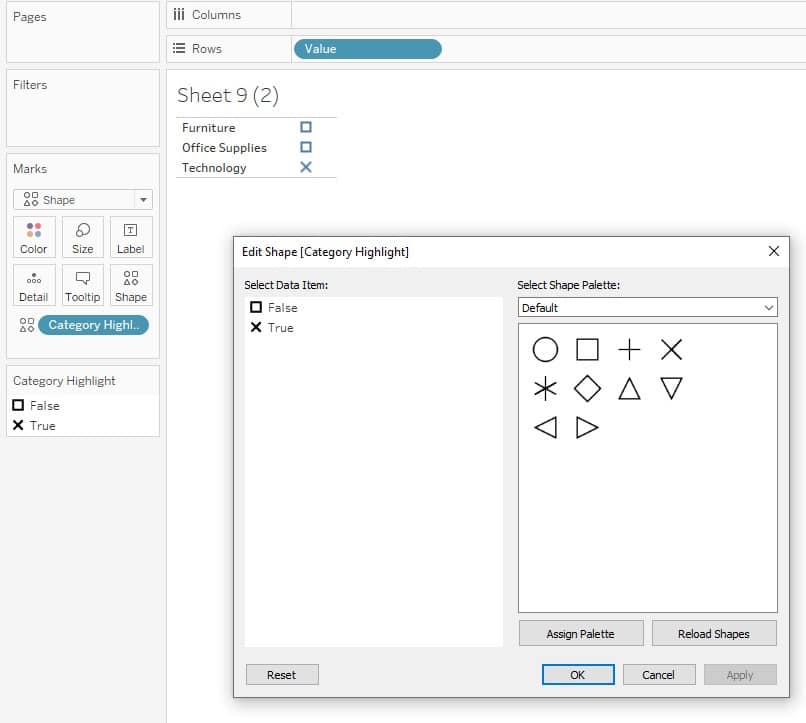Viewport: 806px width, 723px height.
Task: Click the Category Highlight pill on Marks
Action: (x=94, y=325)
